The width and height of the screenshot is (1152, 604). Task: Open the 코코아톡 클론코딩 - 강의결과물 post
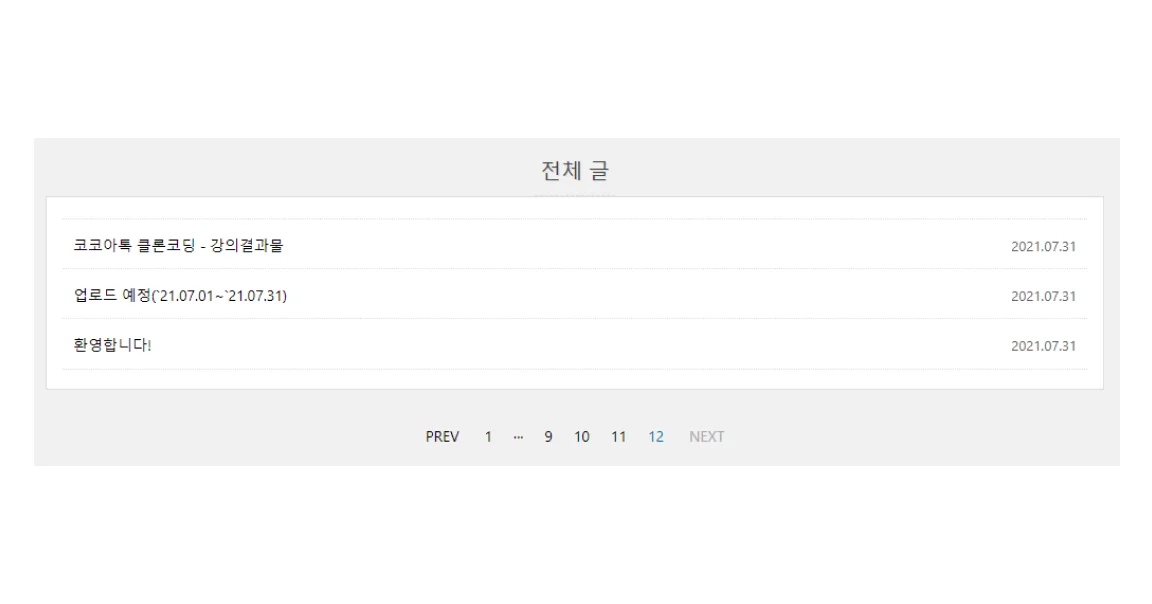coord(178,245)
